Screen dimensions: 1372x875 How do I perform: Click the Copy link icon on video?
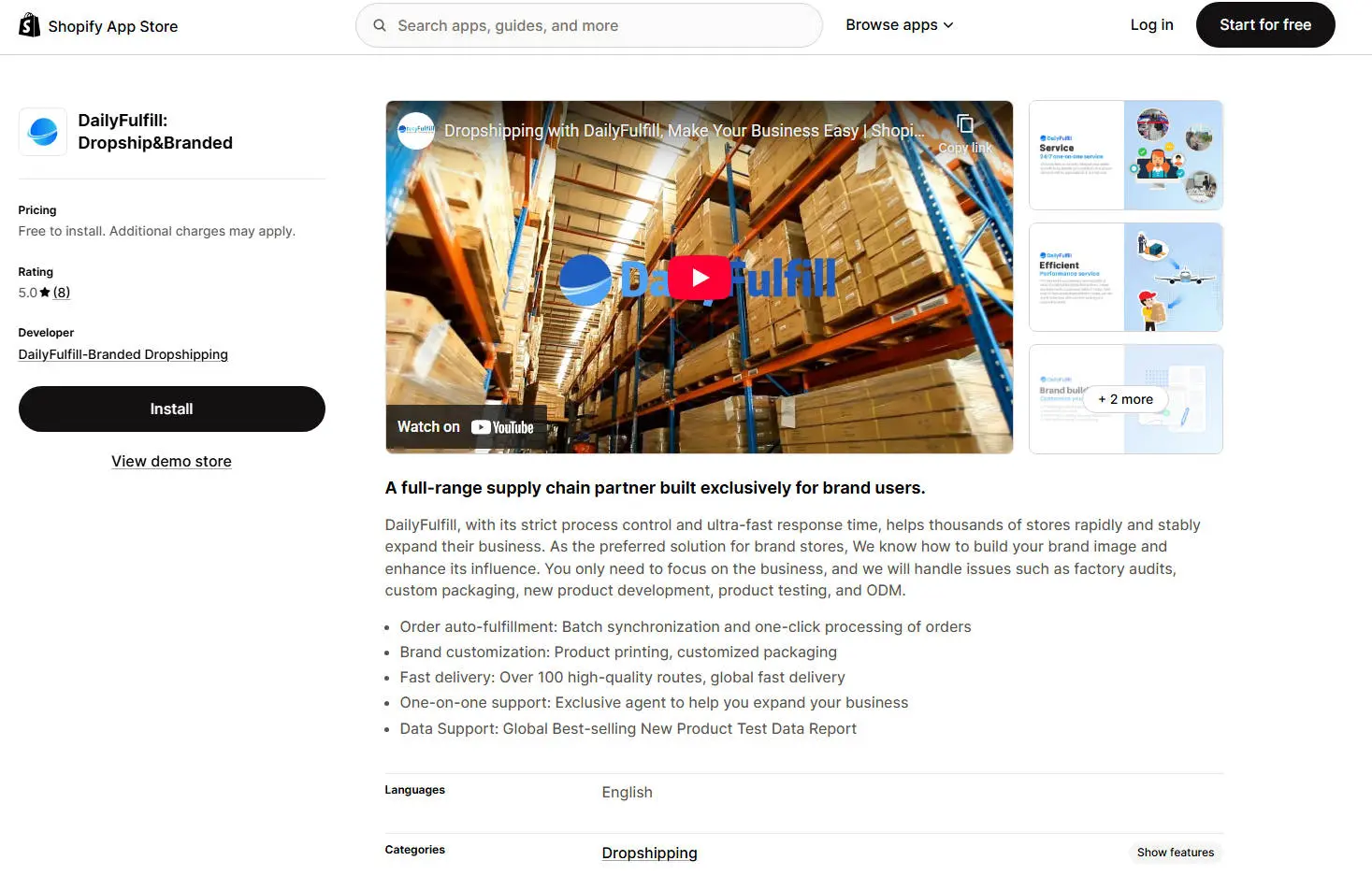(965, 125)
